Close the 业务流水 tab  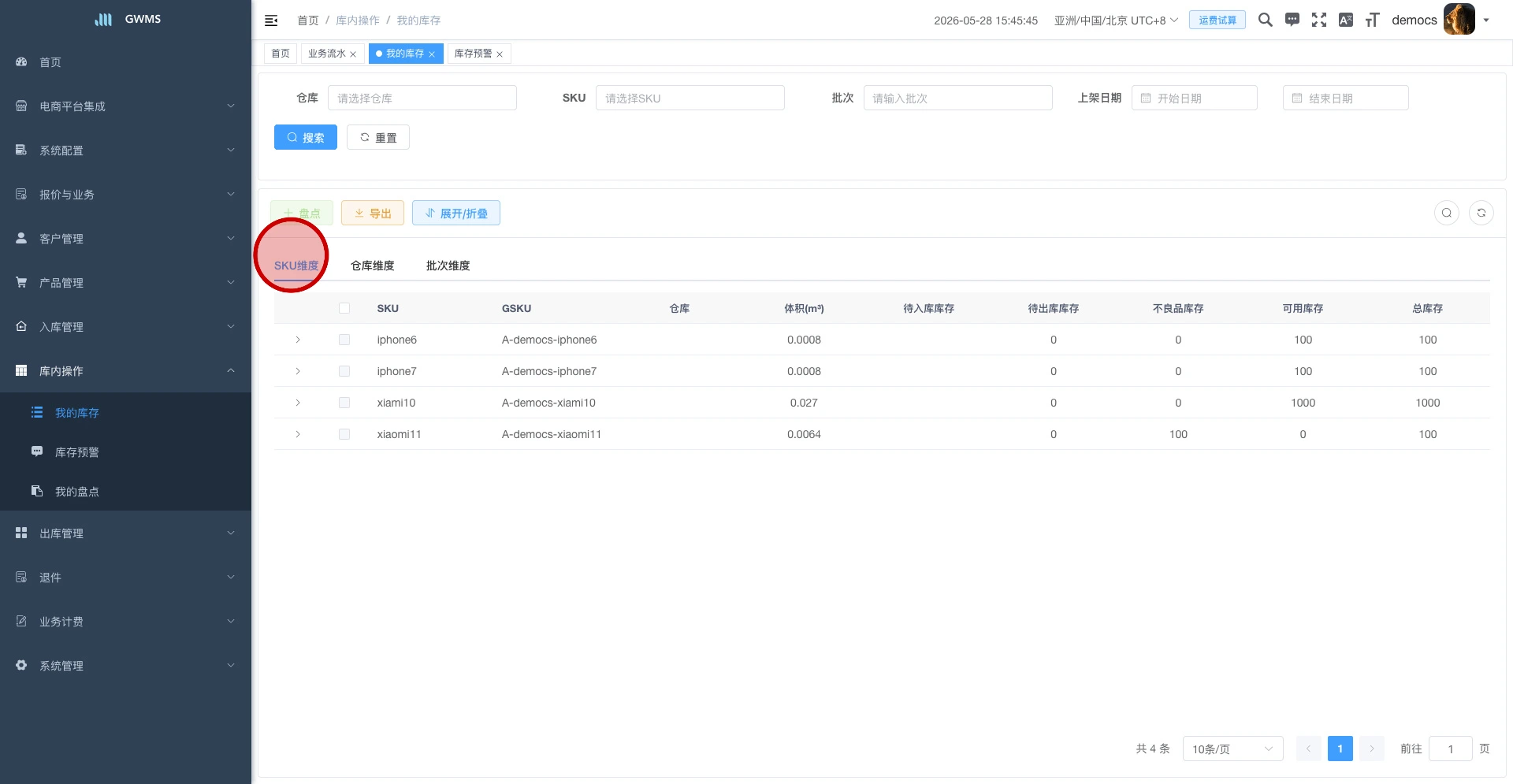(353, 54)
